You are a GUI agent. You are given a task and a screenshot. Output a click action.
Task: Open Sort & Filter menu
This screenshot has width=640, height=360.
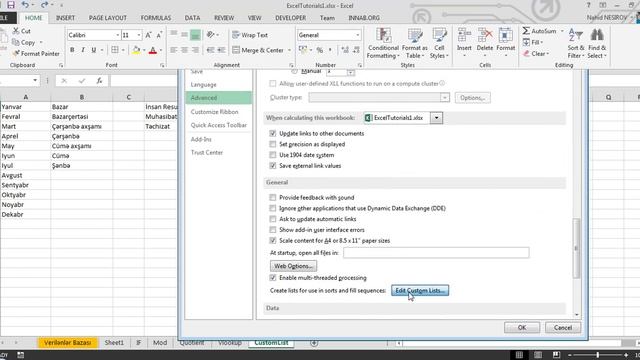[x=576, y=44]
